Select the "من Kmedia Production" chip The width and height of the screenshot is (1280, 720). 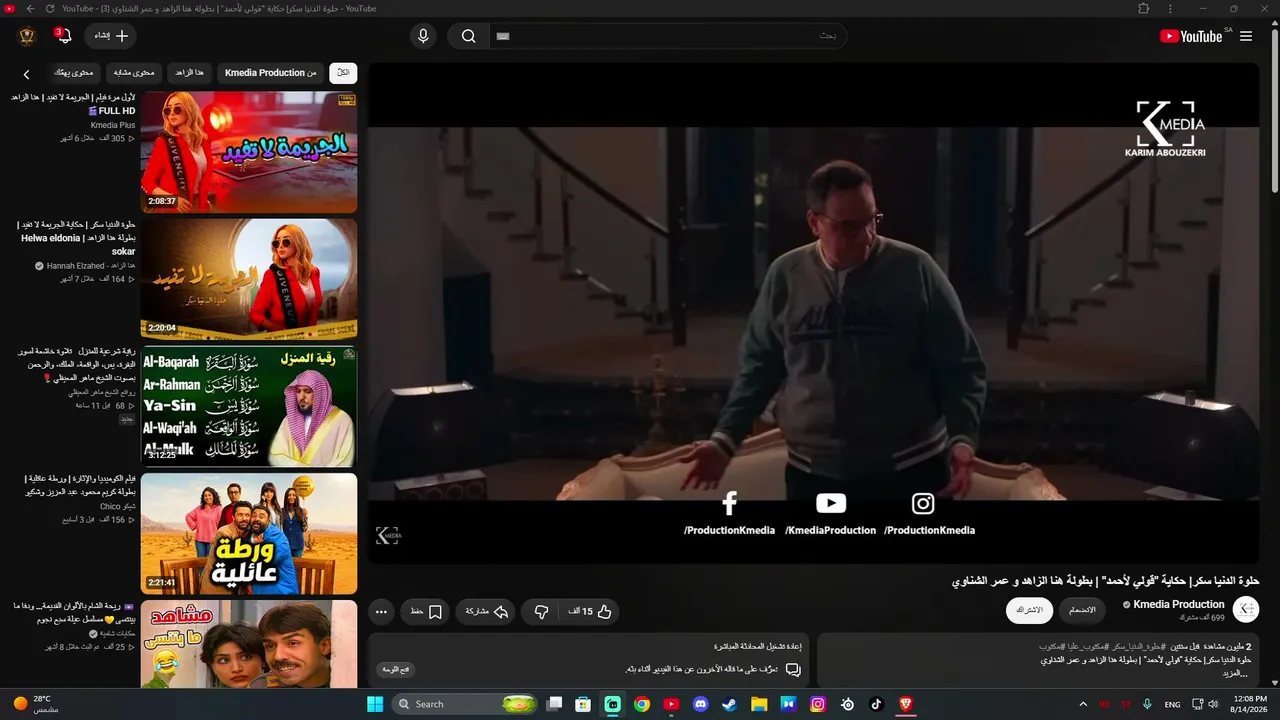tap(270, 73)
